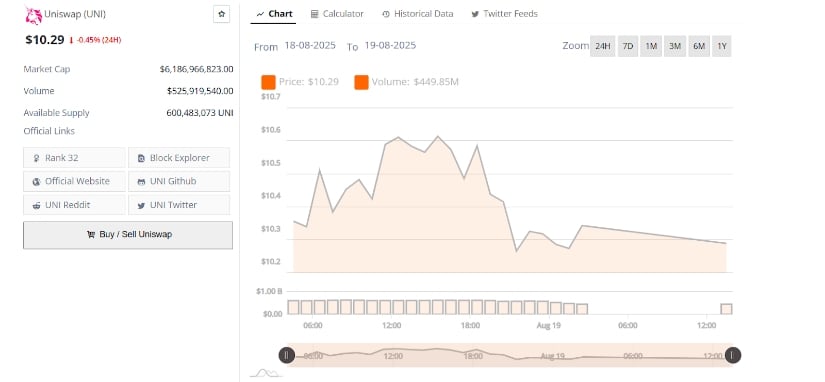Image resolution: width=825 pixels, height=382 pixels.
Task: Set zoom to 3M
Action: click(x=675, y=46)
